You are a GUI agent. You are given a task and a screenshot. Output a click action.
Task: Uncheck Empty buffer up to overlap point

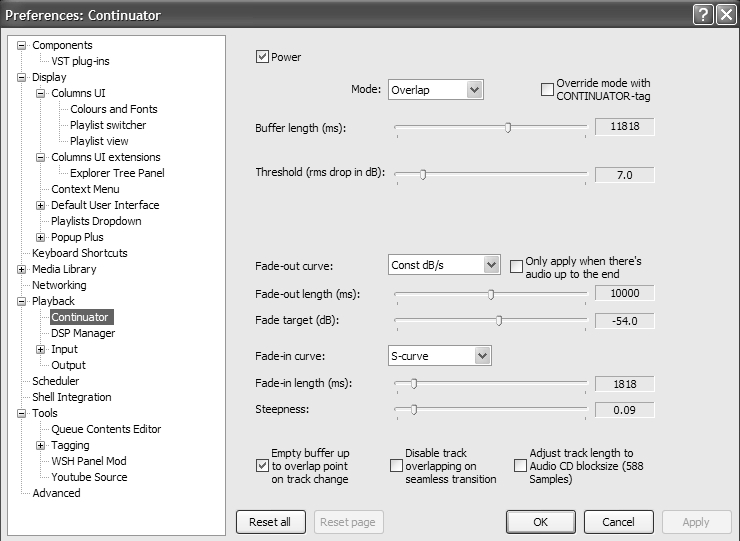tap(263, 466)
